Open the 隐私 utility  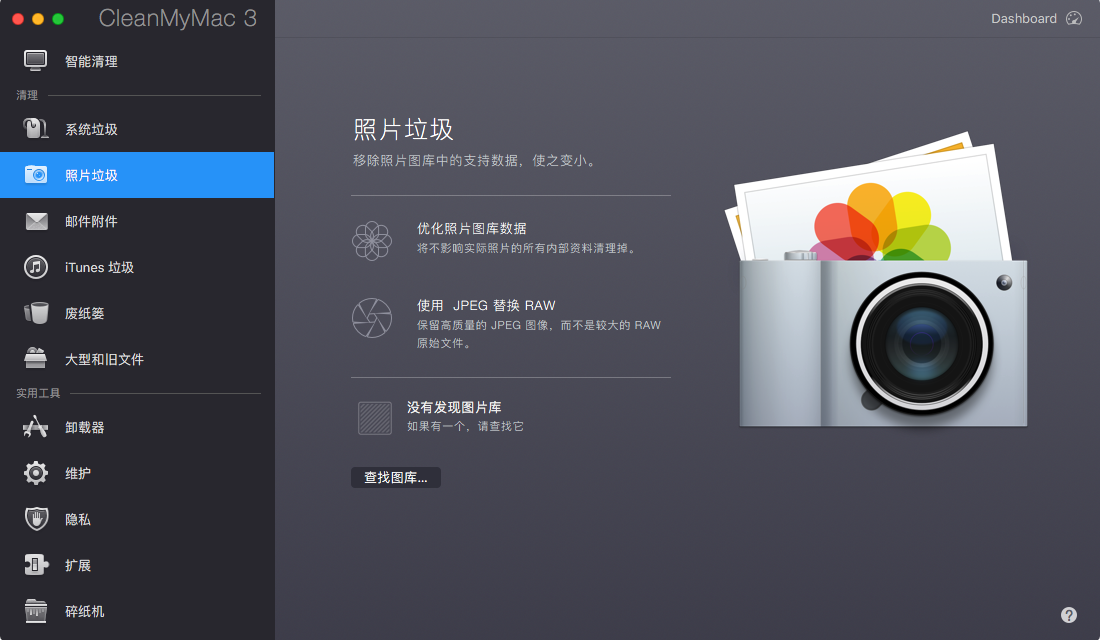pos(137,519)
